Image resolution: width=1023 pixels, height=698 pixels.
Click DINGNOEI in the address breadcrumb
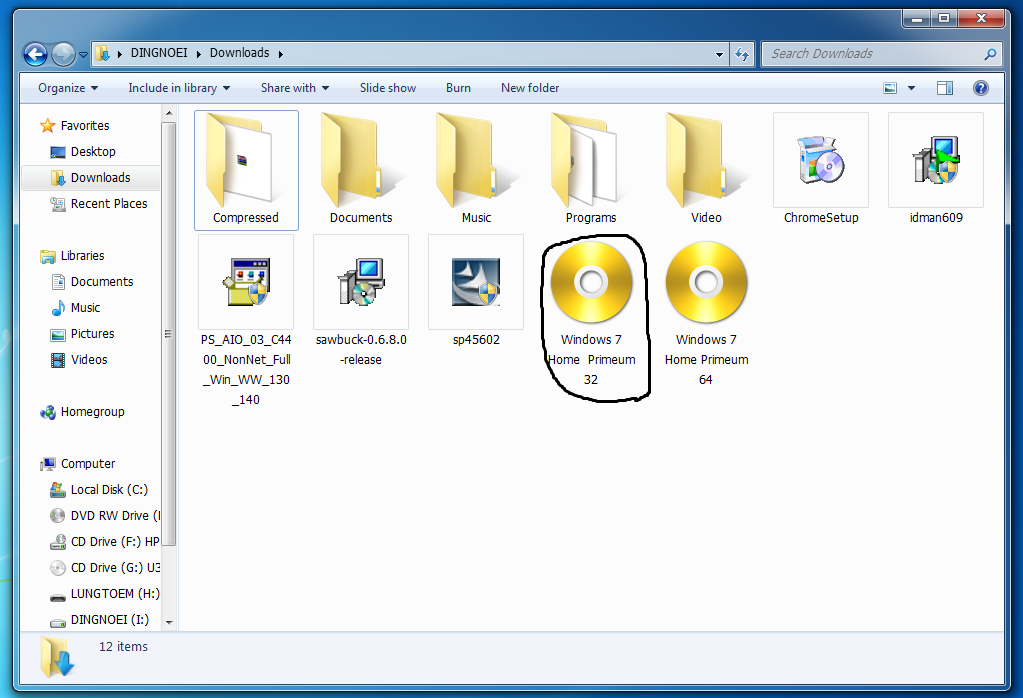[159, 53]
